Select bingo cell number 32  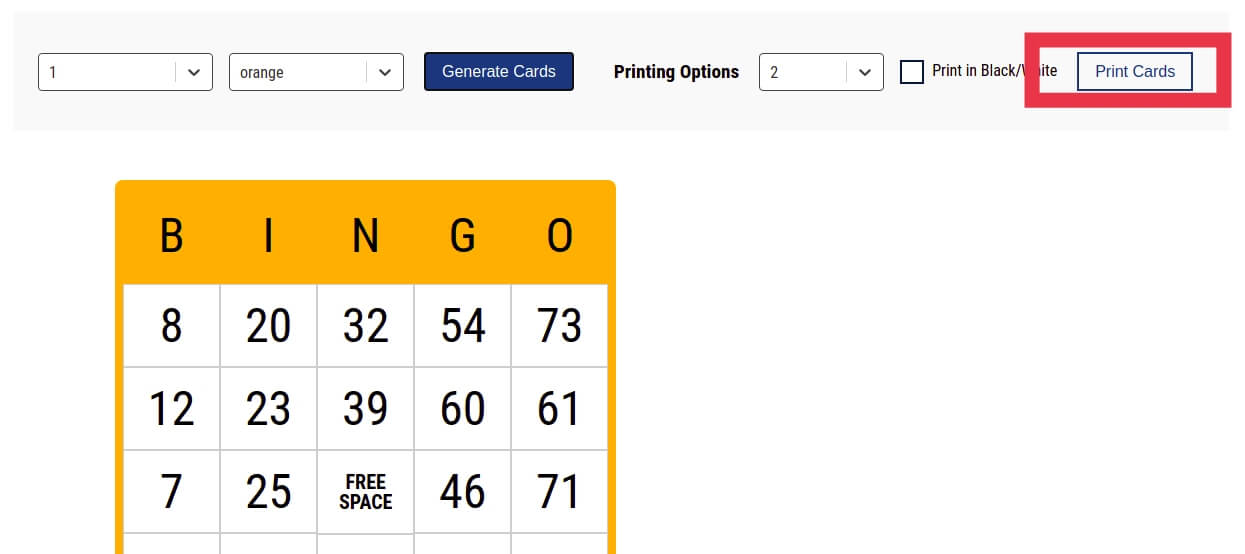[x=365, y=326]
